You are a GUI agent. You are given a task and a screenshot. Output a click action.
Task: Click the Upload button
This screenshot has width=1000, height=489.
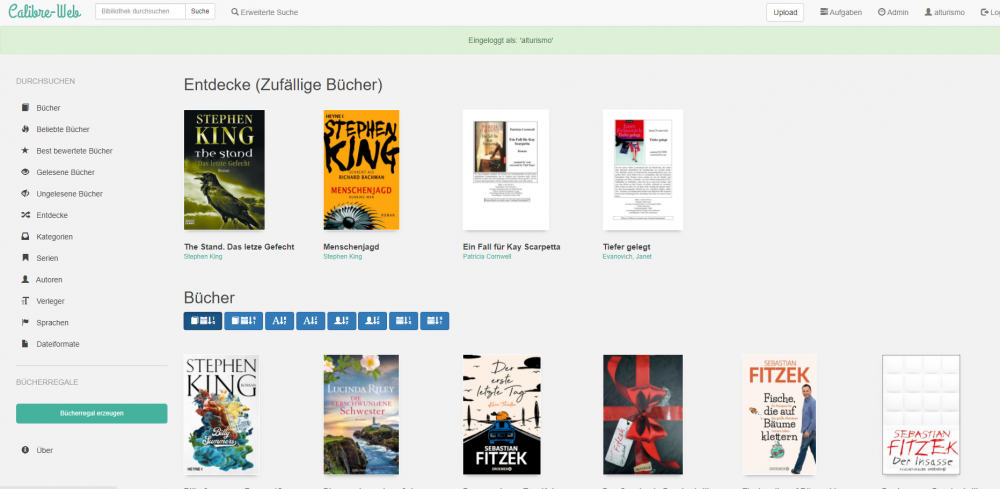pos(785,12)
